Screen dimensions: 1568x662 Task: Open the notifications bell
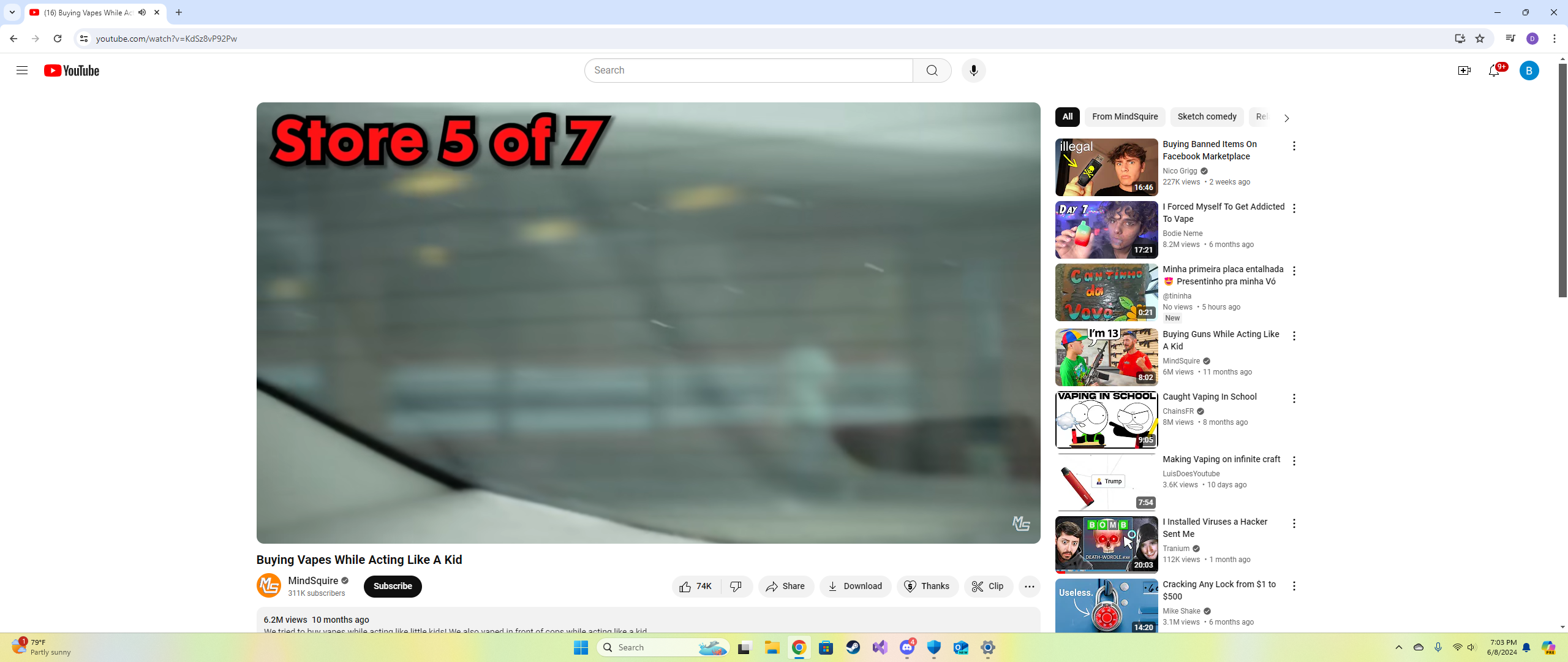coord(1494,70)
